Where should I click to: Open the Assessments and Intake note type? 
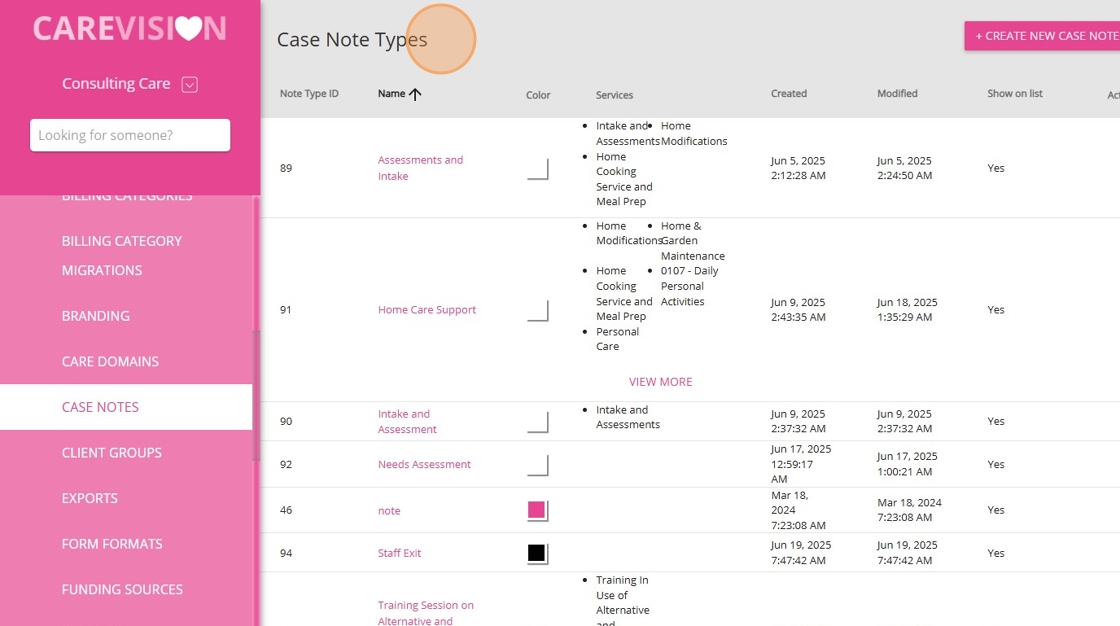tap(420, 168)
